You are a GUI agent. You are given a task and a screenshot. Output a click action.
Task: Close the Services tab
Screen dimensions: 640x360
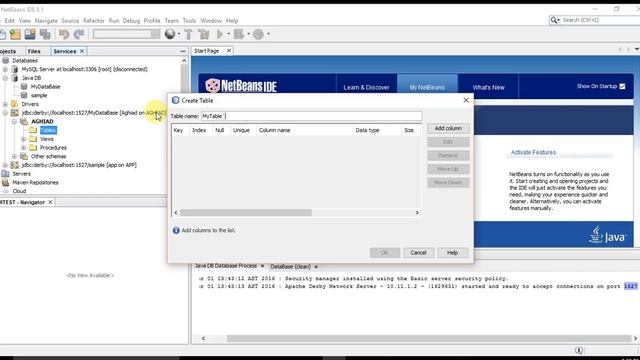[82, 51]
